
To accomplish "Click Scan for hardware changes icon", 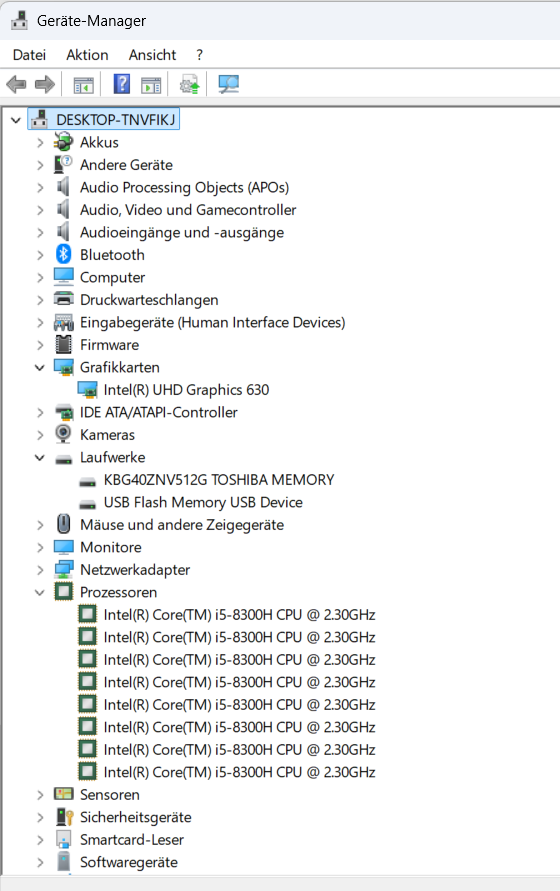I will point(229,84).
